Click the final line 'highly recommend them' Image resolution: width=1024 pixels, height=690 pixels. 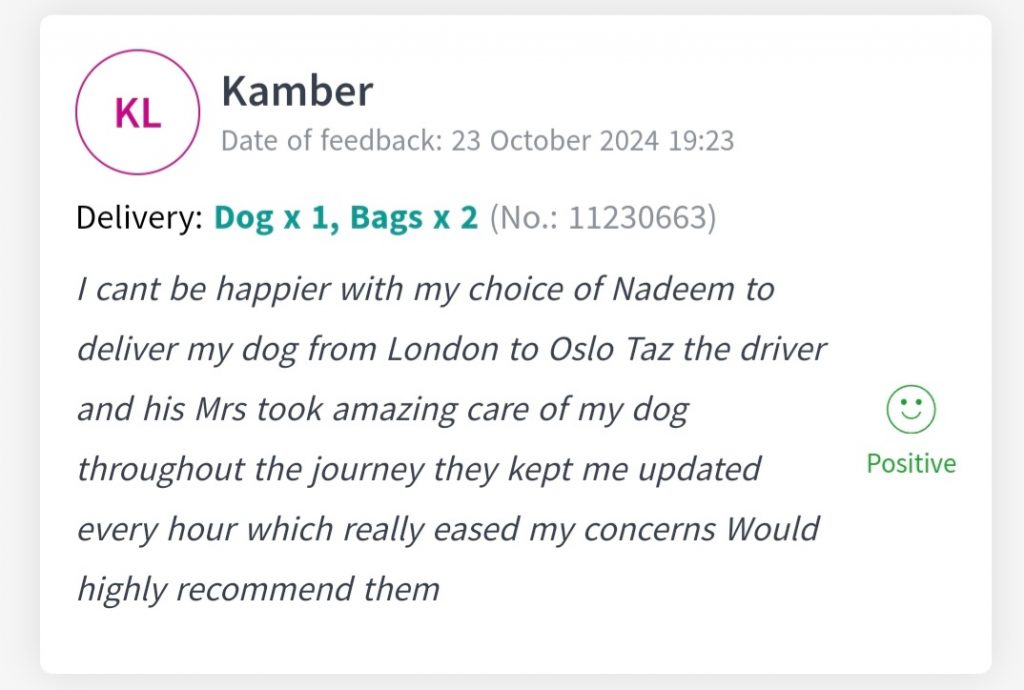click(258, 588)
